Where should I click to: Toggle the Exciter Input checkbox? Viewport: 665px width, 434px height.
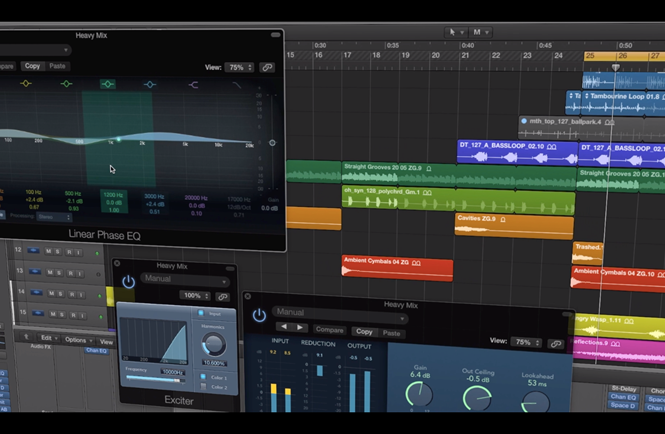tap(201, 313)
